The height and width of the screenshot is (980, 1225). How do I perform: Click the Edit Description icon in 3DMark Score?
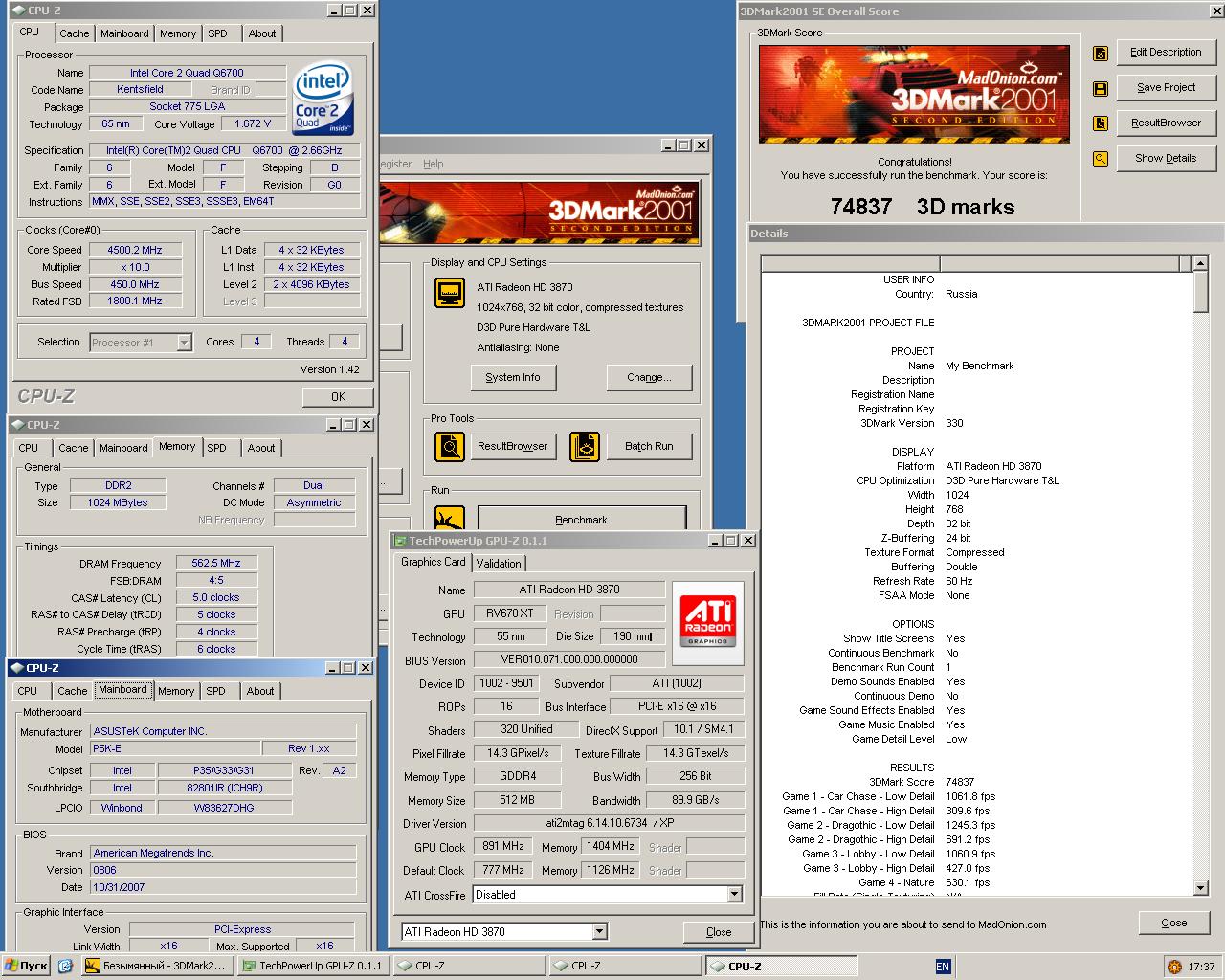tap(1101, 54)
